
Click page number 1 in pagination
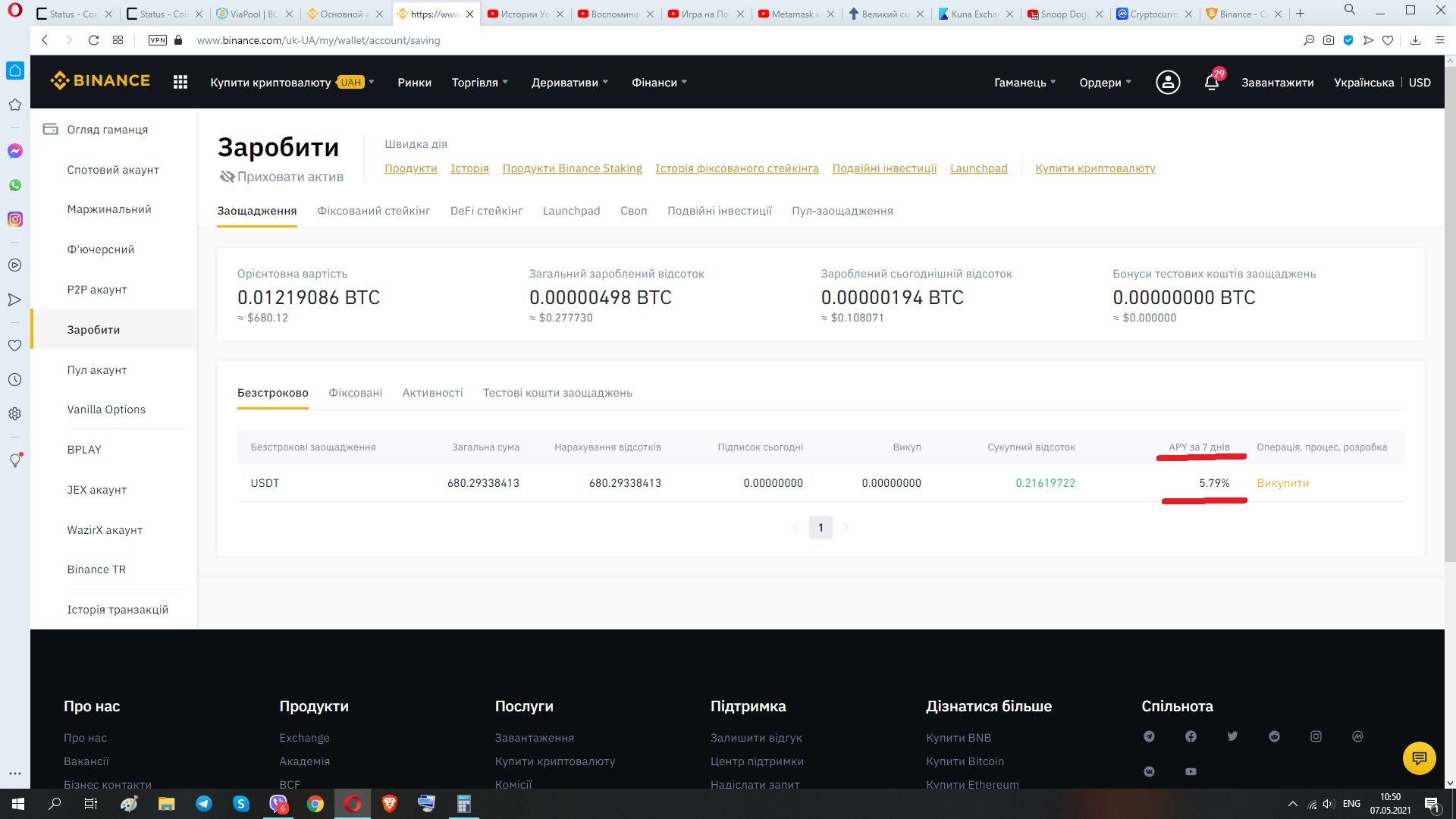(821, 528)
